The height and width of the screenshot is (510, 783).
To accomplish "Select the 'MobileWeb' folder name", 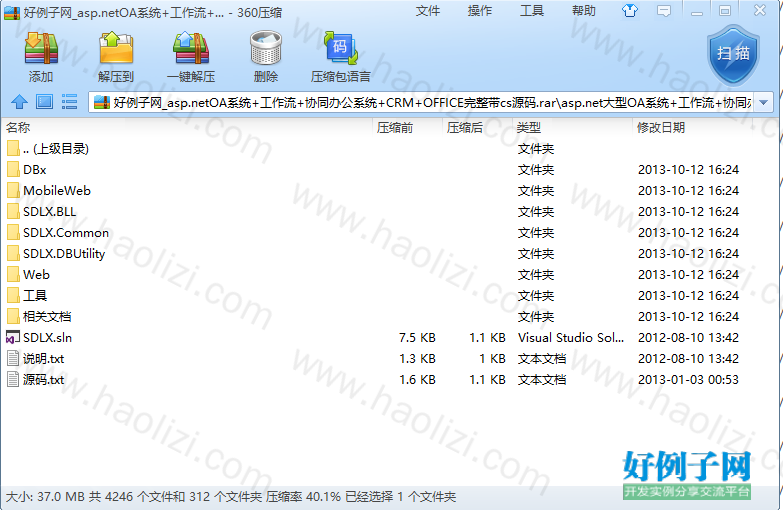I will [57, 190].
